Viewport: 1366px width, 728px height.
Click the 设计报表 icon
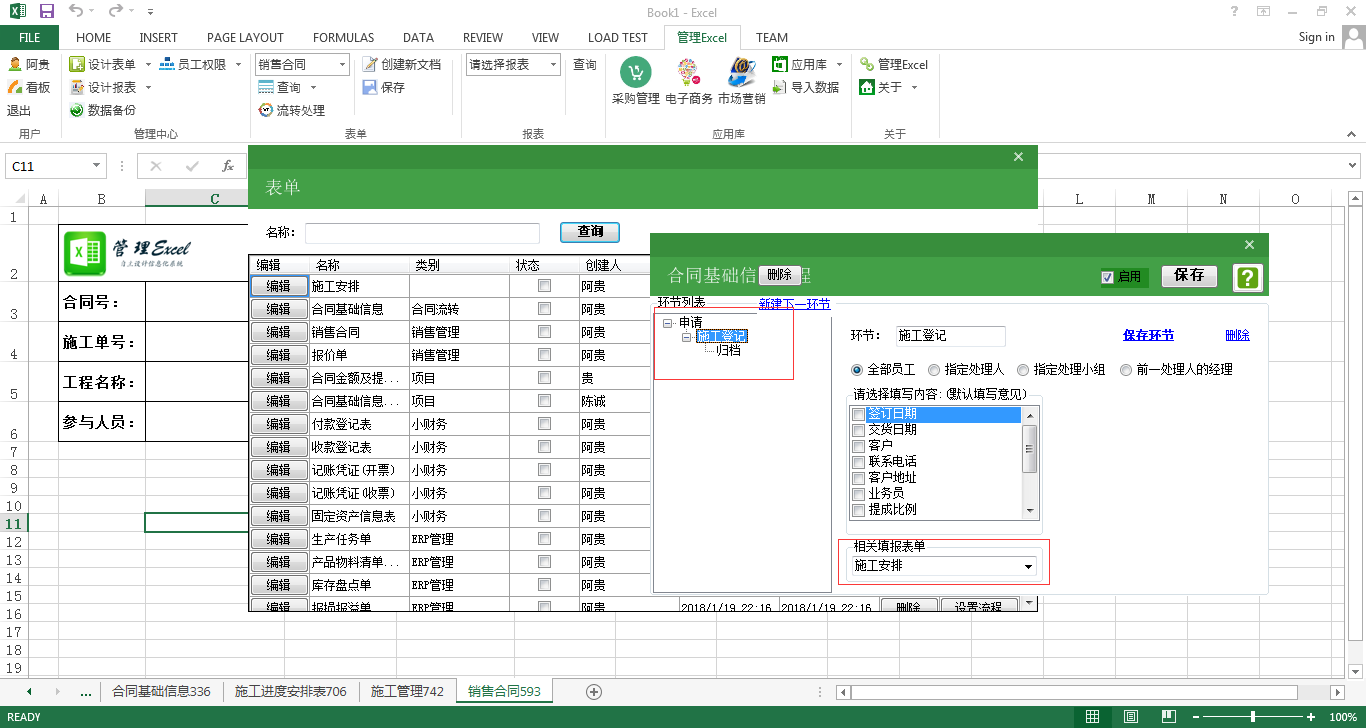click(x=77, y=87)
